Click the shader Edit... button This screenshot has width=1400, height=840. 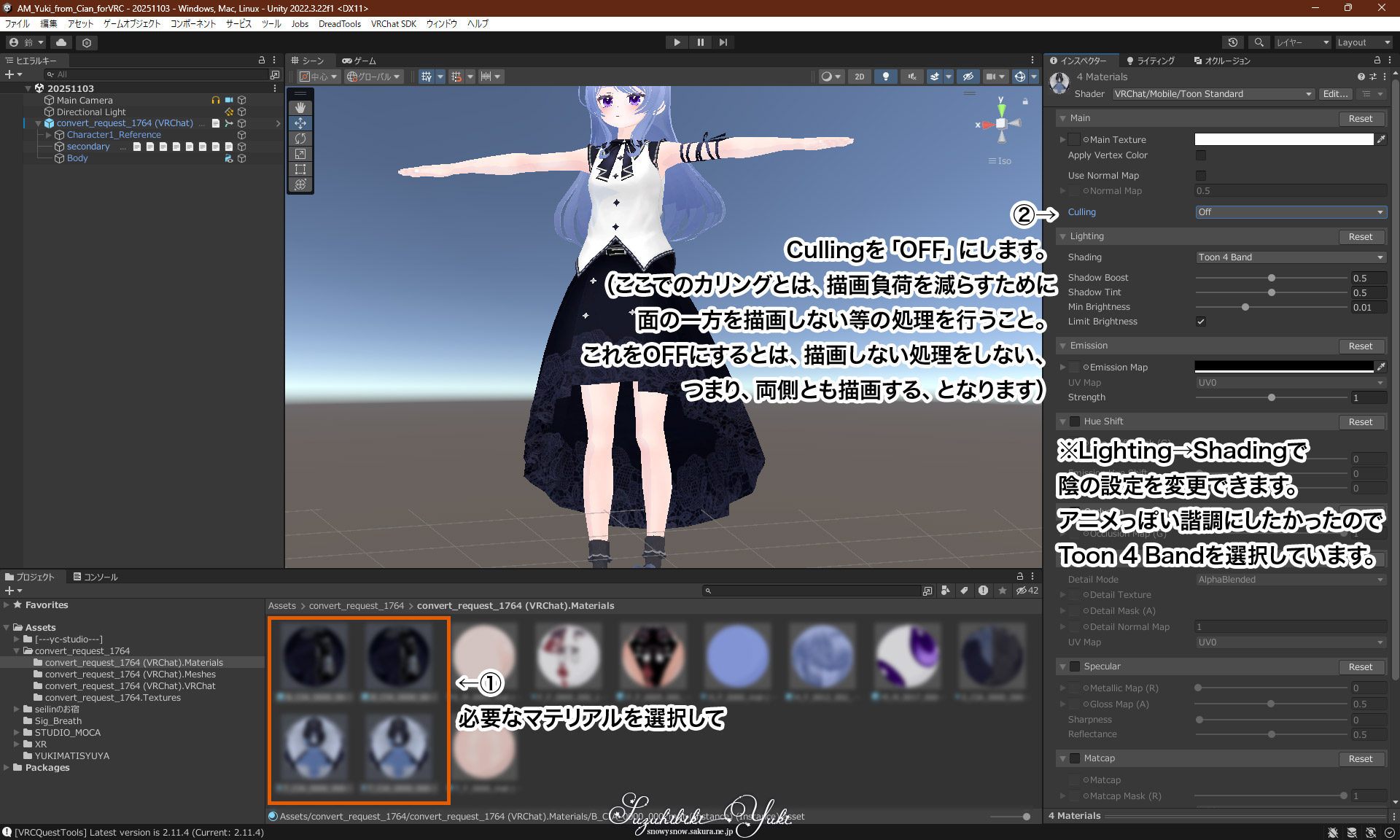[1335, 94]
